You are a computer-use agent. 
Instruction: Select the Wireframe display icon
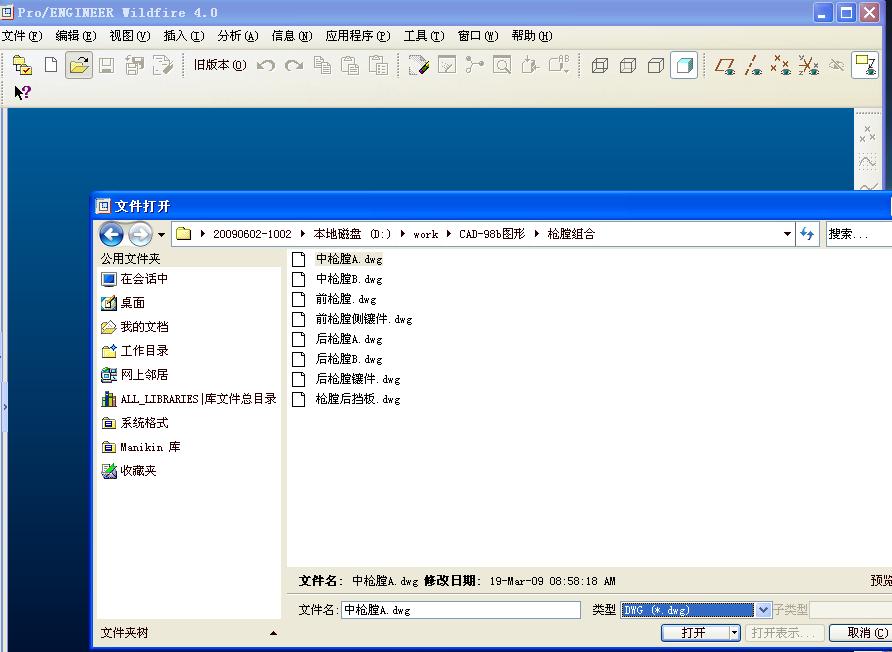(600, 65)
